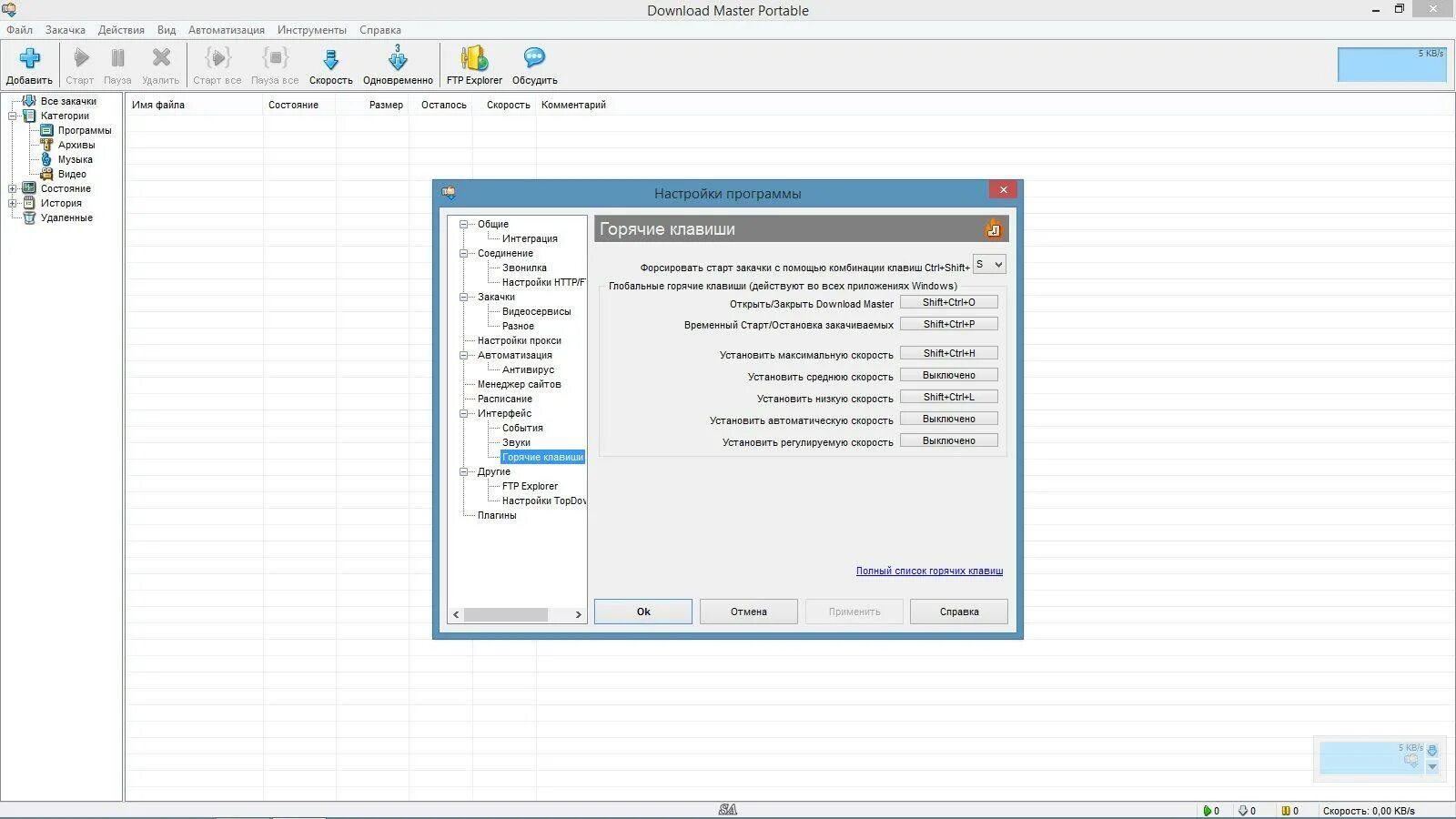Open Ctrl+Shift+ key letter dropdown
Viewport: 1456px width, 819px height.
989,265
